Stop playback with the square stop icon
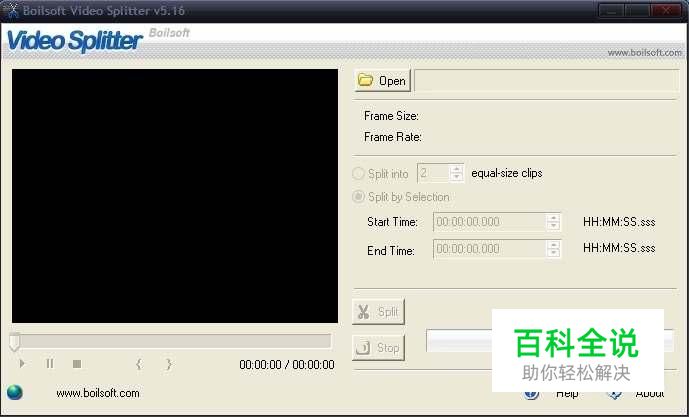 [77, 364]
